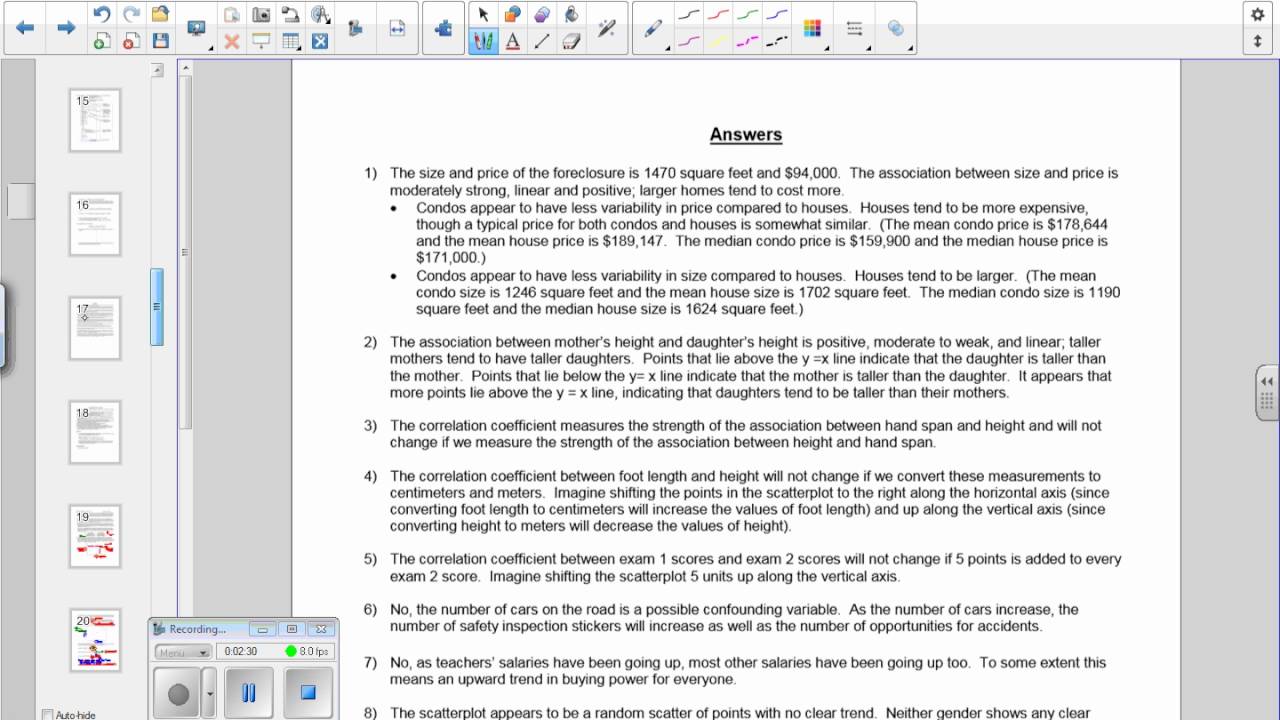The height and width of the screenshot is (720, 1280).
Task: Select the Magic Pen tool
Action: [606, 28]
